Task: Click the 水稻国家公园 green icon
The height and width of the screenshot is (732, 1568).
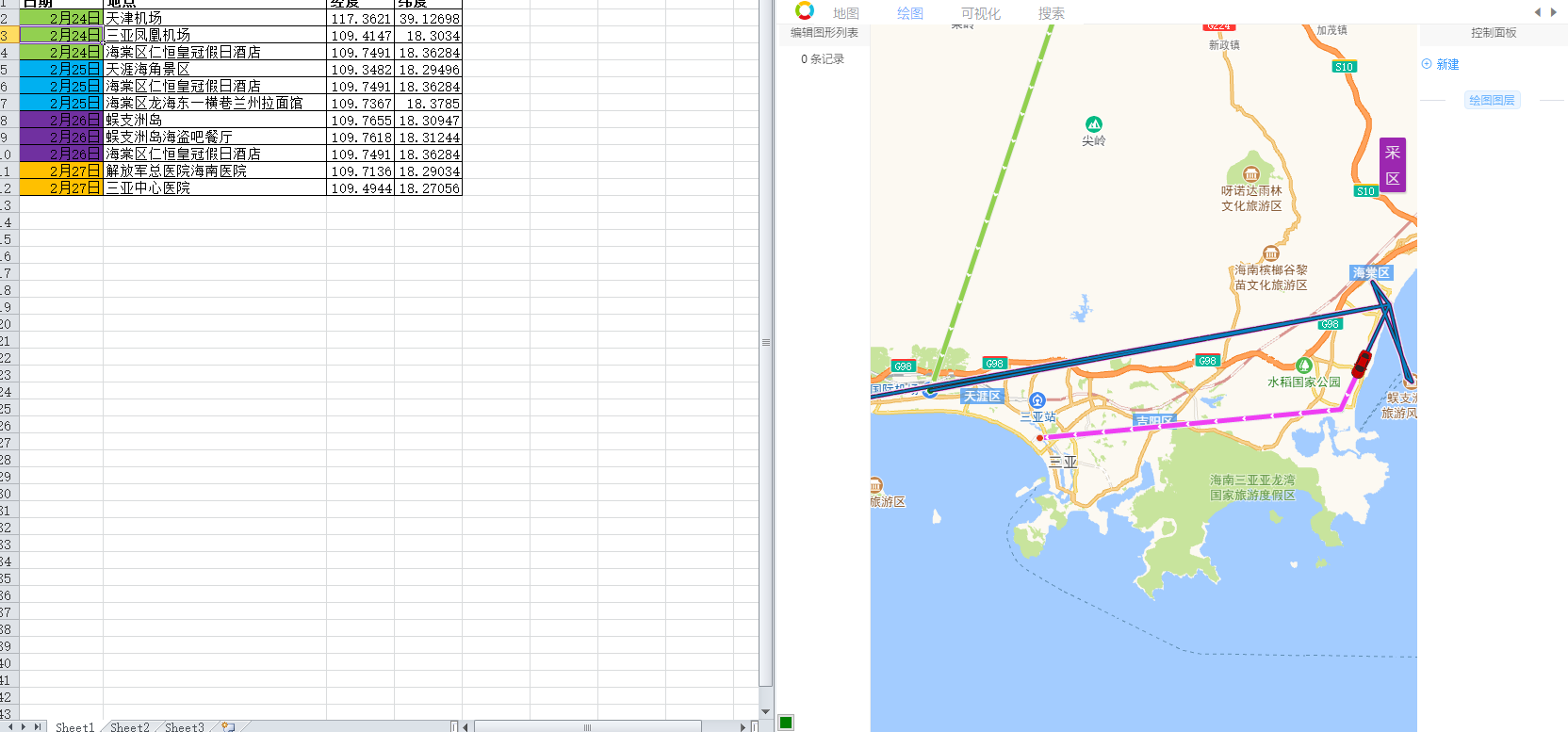Action: click(x=1304, y=366)
